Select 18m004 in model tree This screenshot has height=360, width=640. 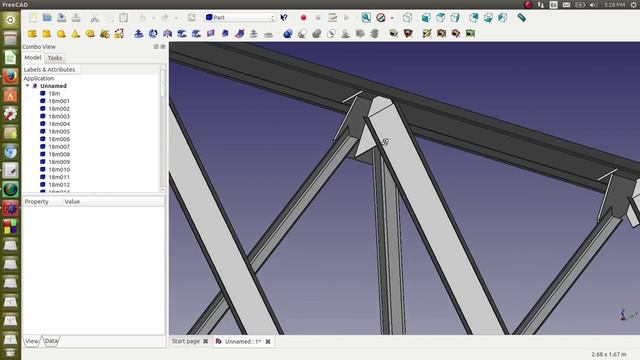[x=59, y=124]
